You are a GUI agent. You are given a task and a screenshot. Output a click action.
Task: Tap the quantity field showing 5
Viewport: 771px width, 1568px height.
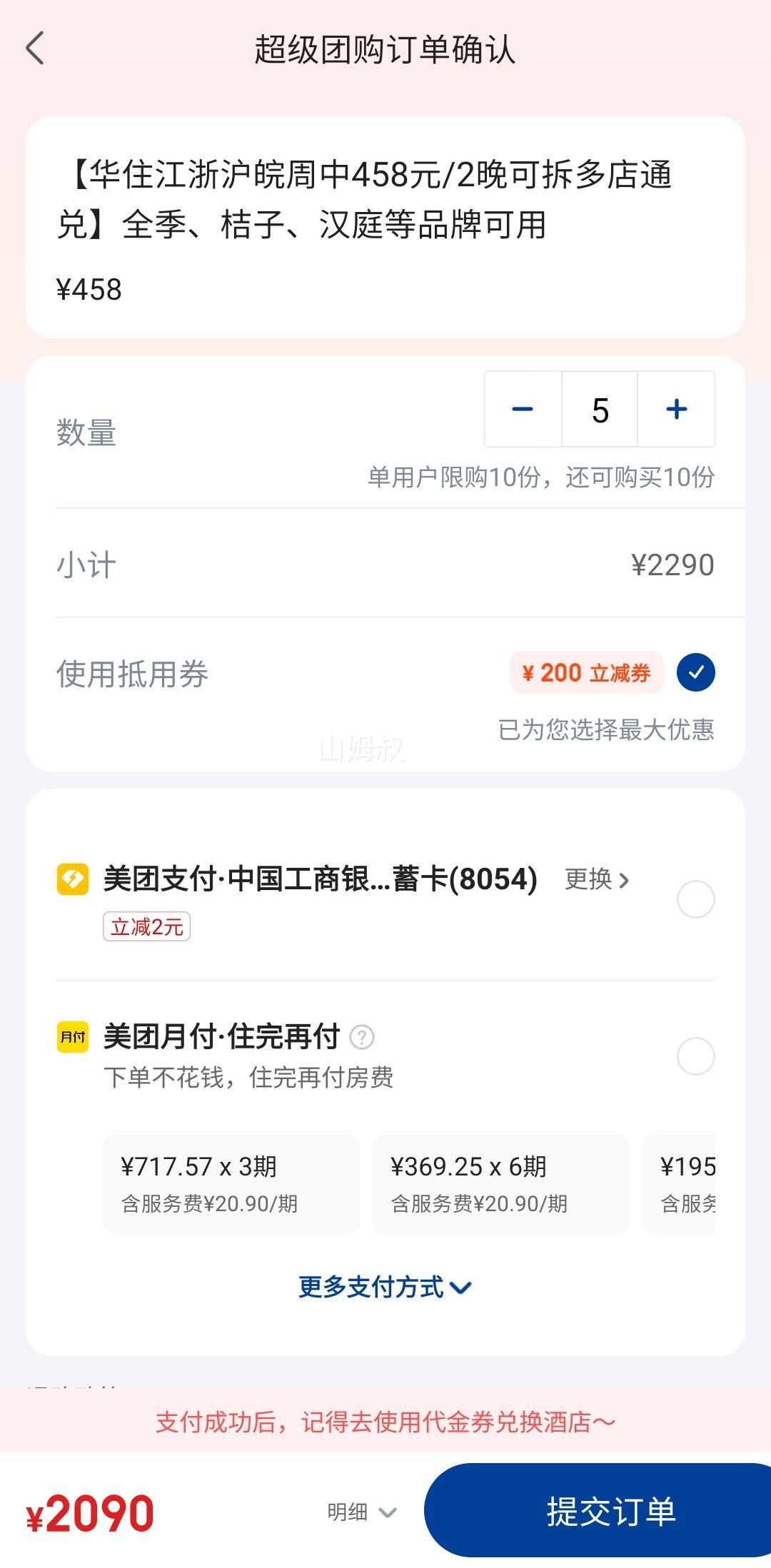point(600,409)
